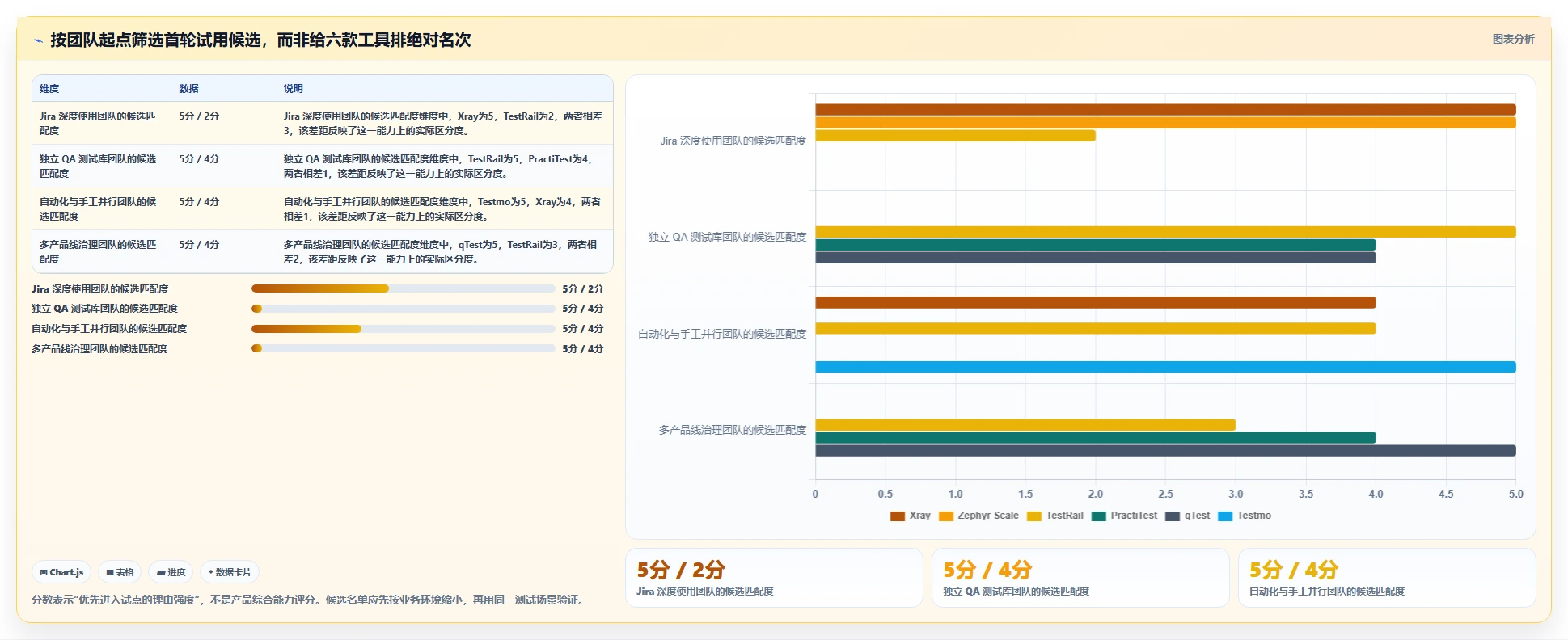
Task: Select the 多产品线治理团队 table row name
Action: coord(98,252)
